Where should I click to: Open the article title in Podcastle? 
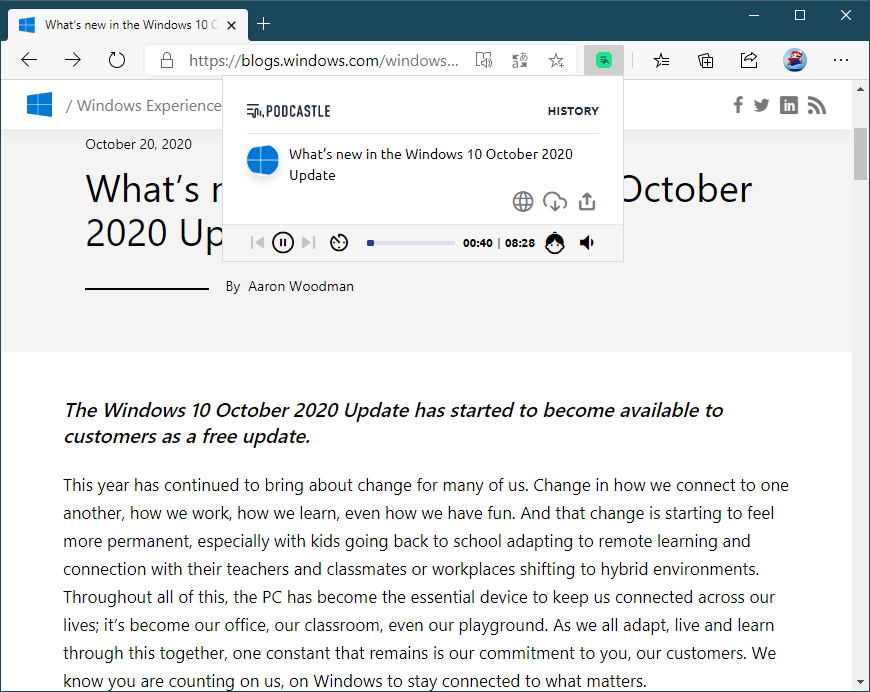[x=431, y=164]
